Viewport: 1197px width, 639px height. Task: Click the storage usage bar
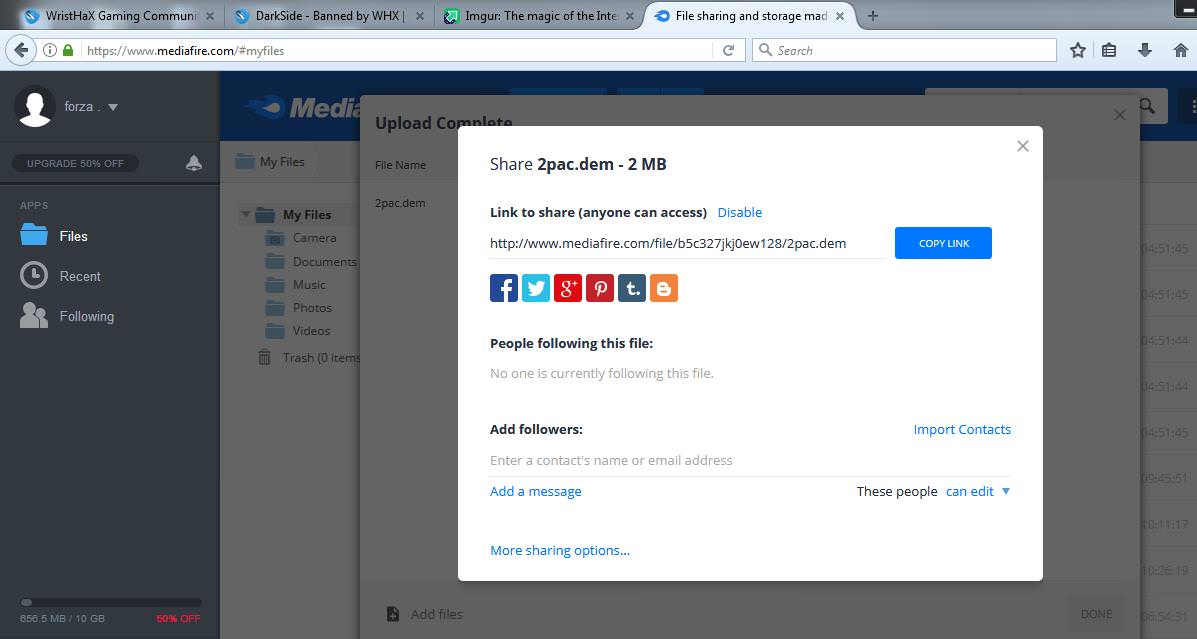[x=111, y=602]
